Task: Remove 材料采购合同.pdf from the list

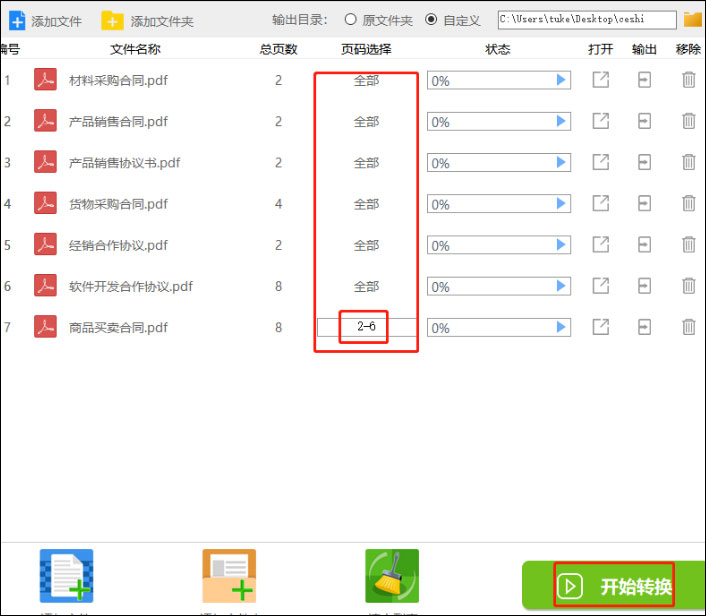Action: pos(688,80)
